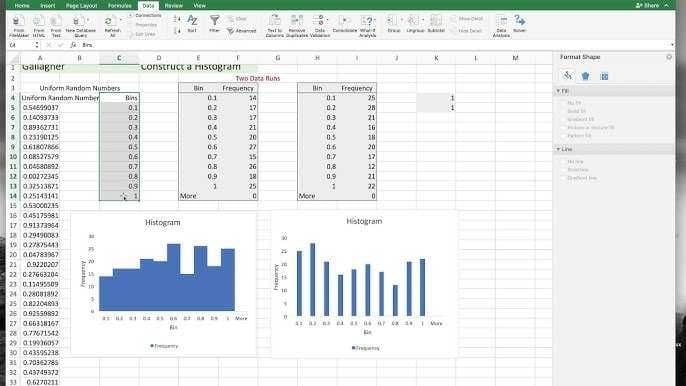
Task: Select the Picture or texture fill option
Action: pyautogui.click(x=563, y=127)
